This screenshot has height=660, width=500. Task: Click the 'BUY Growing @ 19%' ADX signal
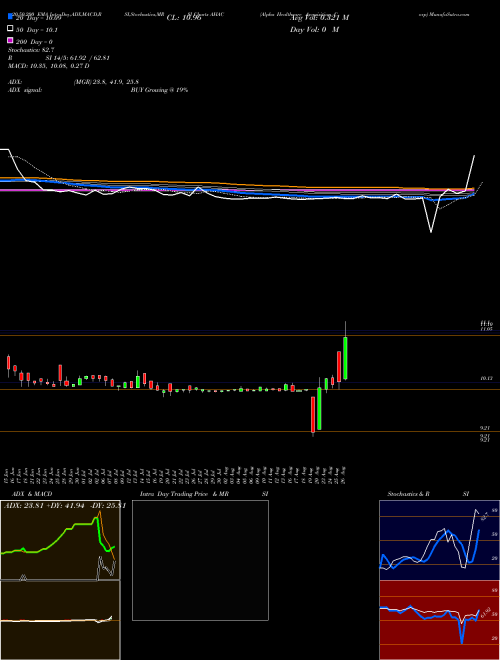159,90
